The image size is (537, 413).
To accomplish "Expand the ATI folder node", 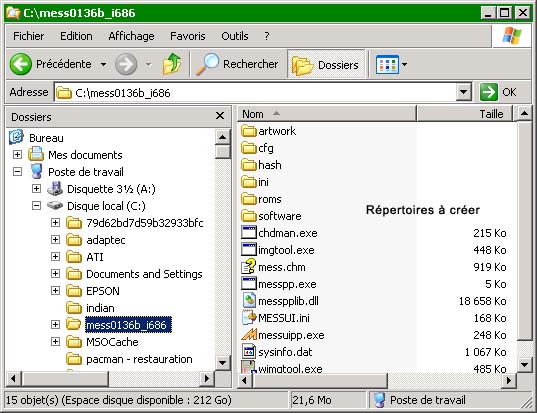I will 55,256.
